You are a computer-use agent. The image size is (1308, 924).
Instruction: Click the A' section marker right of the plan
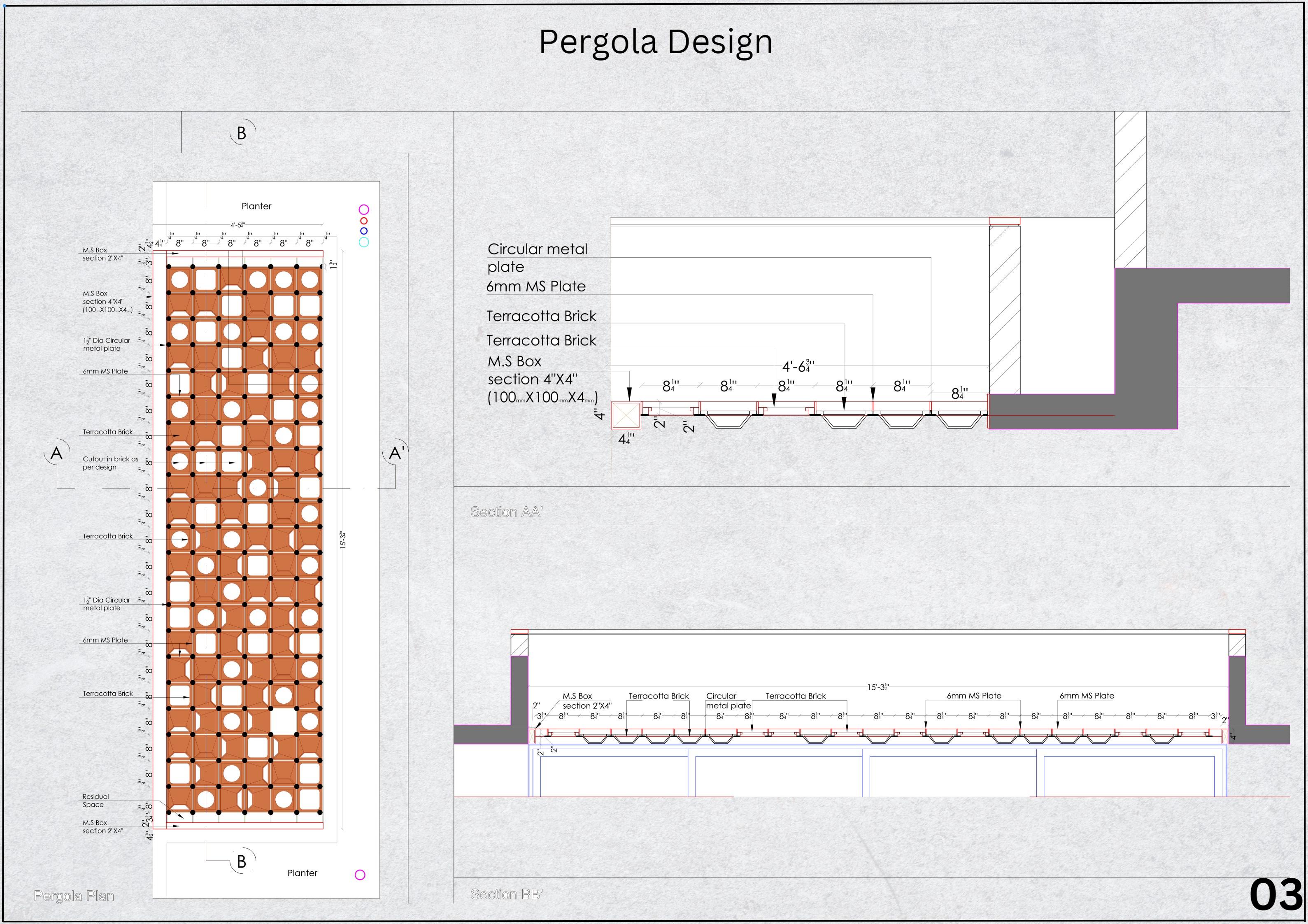[396, 454]
